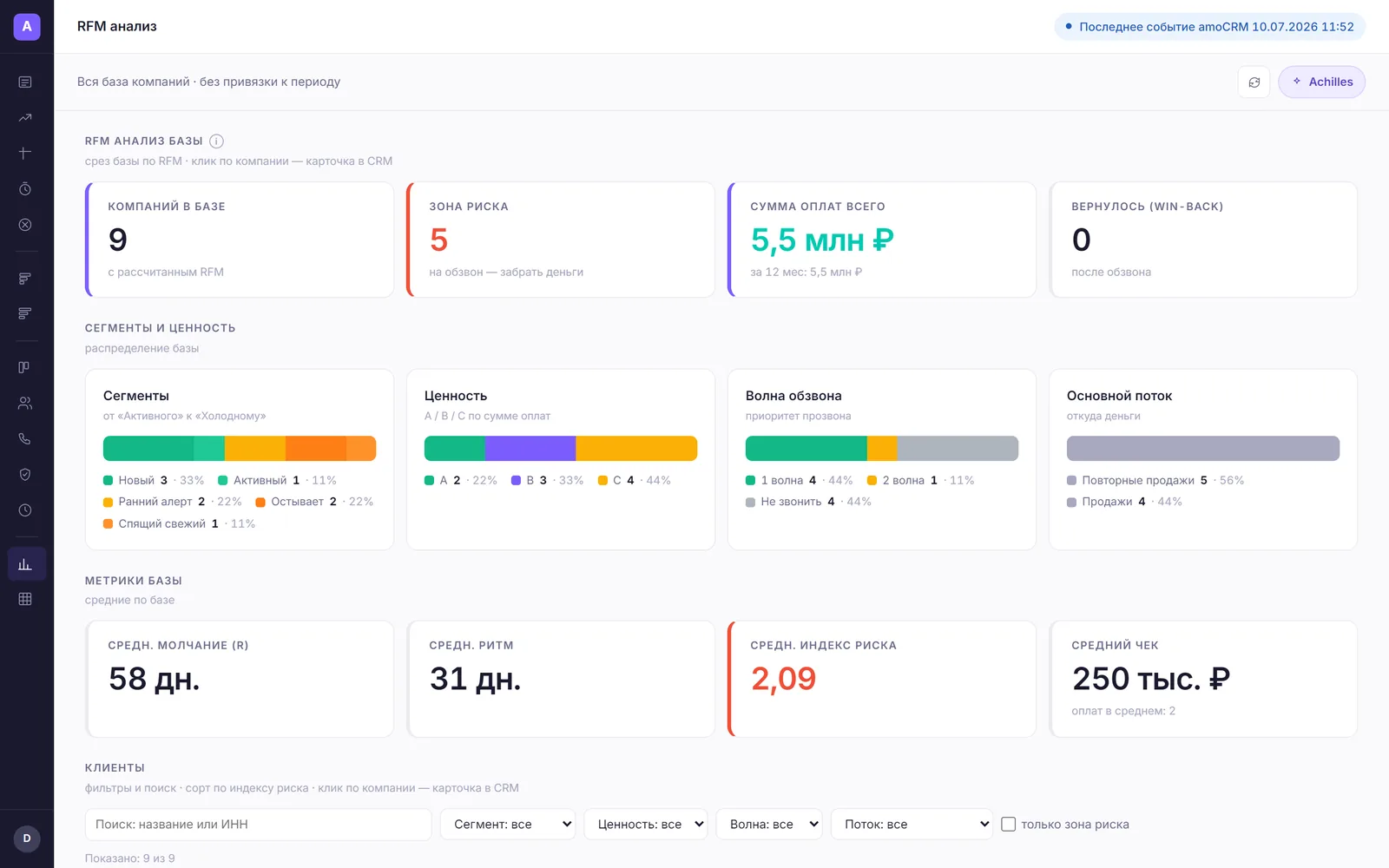Click the Активный 1 legend entry
Viewport: 1389px width, 868px height.
point(277,480)
